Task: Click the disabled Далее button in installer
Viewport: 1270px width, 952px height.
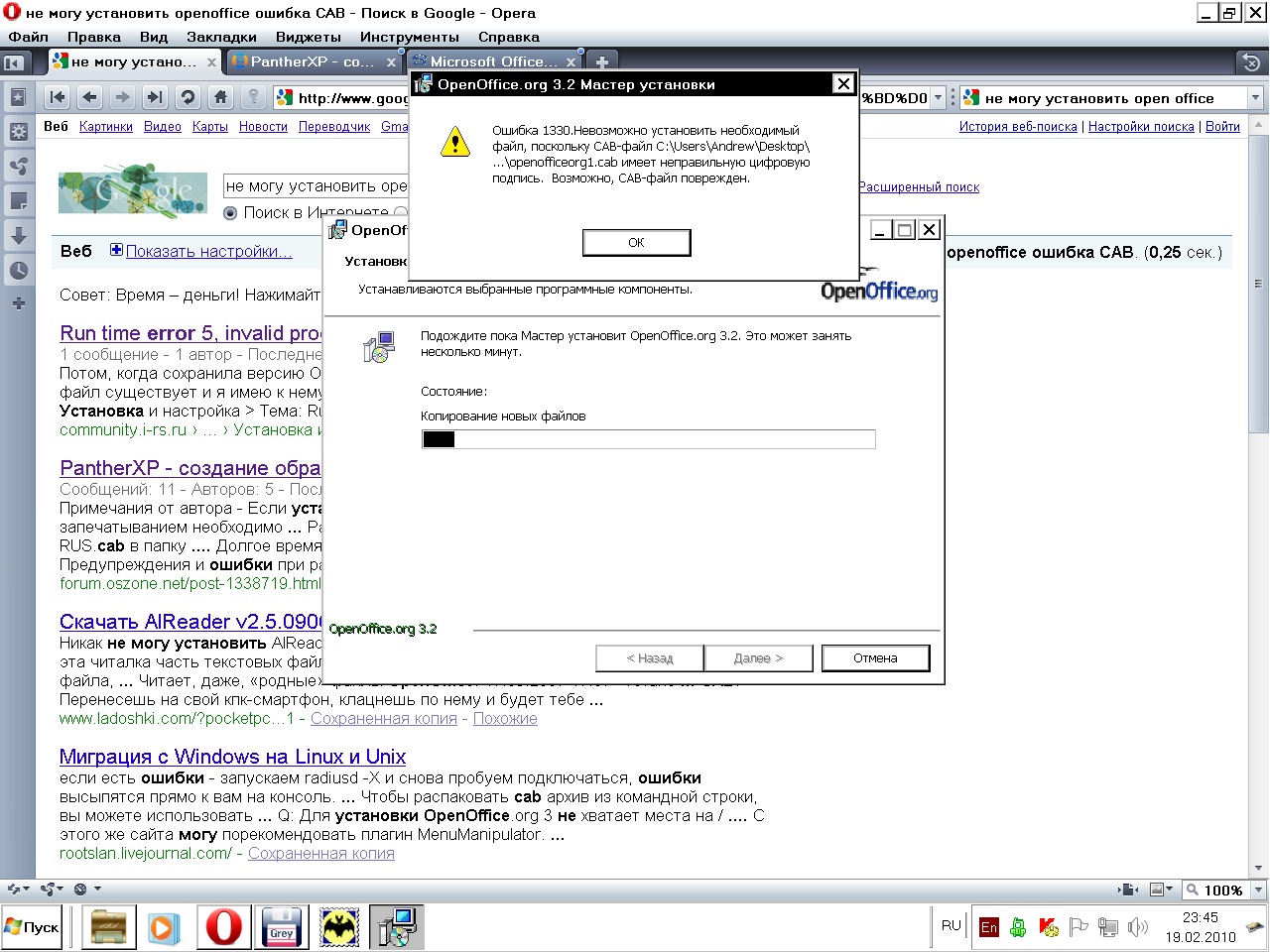Action: (x=759, y=658)
